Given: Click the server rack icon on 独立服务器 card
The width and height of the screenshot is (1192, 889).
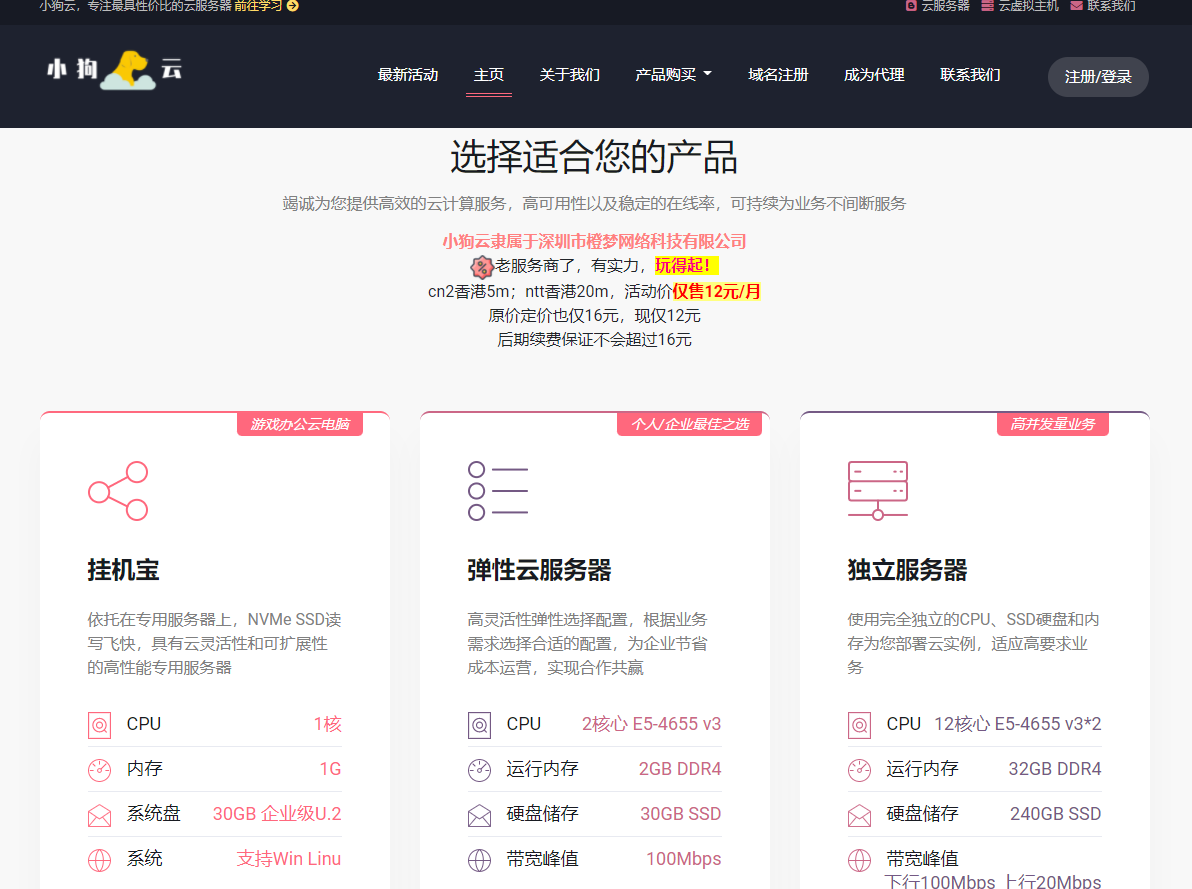Looking at the screenshot, I should pos(877,489).
